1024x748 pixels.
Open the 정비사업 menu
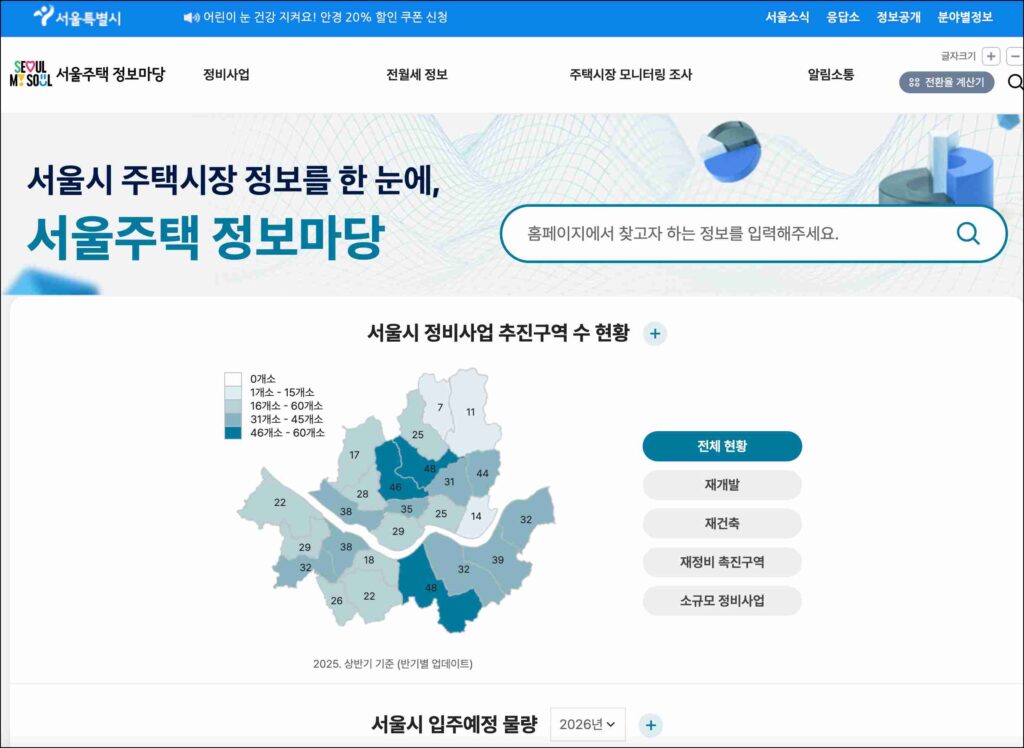pyautogui.click(x=226, y=74)
